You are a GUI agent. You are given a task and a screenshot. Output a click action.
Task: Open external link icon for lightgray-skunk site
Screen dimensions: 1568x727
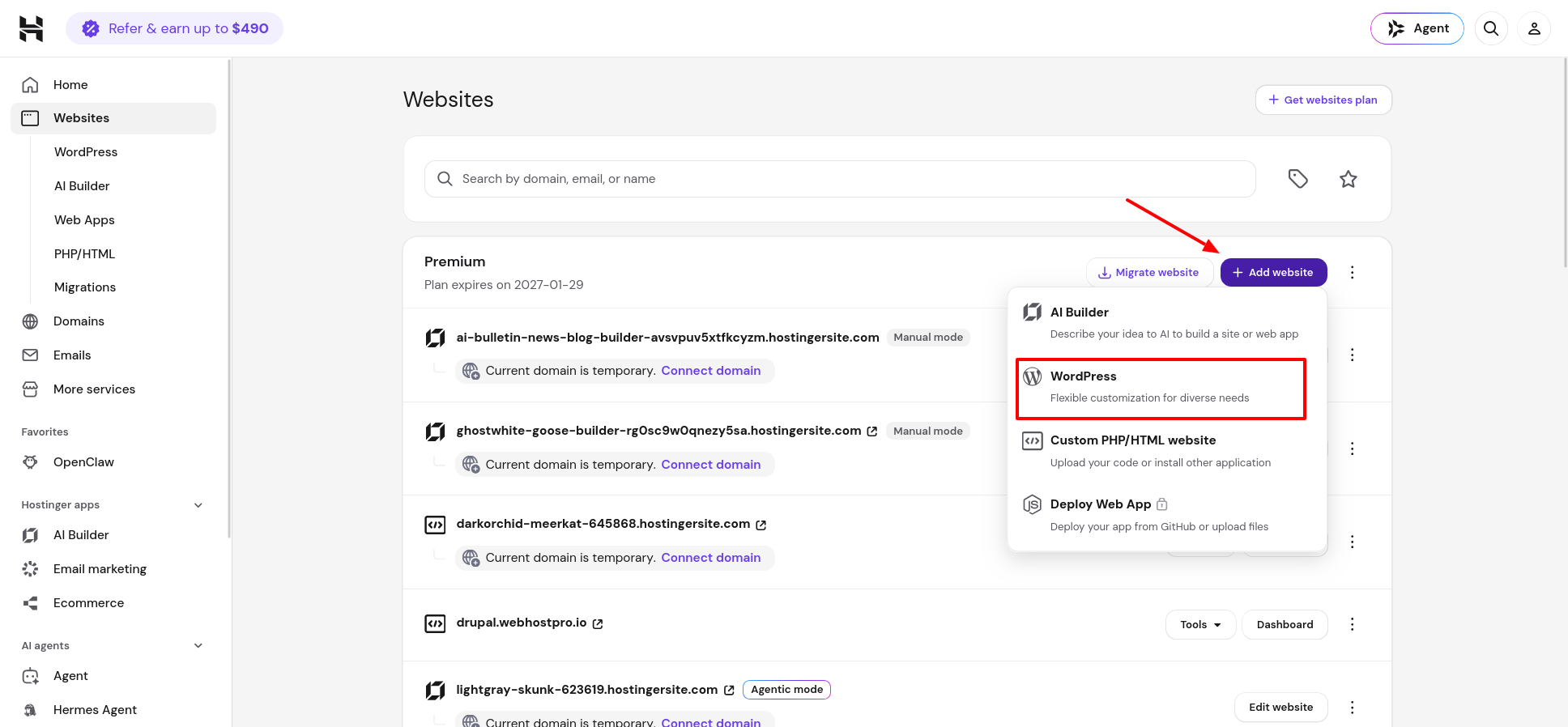point(729,691)
